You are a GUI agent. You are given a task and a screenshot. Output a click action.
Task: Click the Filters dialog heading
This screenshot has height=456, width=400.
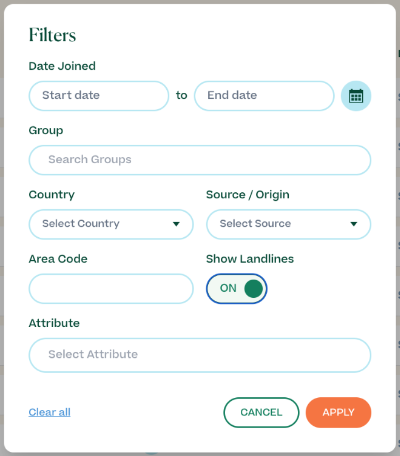[x=52, y=35]
